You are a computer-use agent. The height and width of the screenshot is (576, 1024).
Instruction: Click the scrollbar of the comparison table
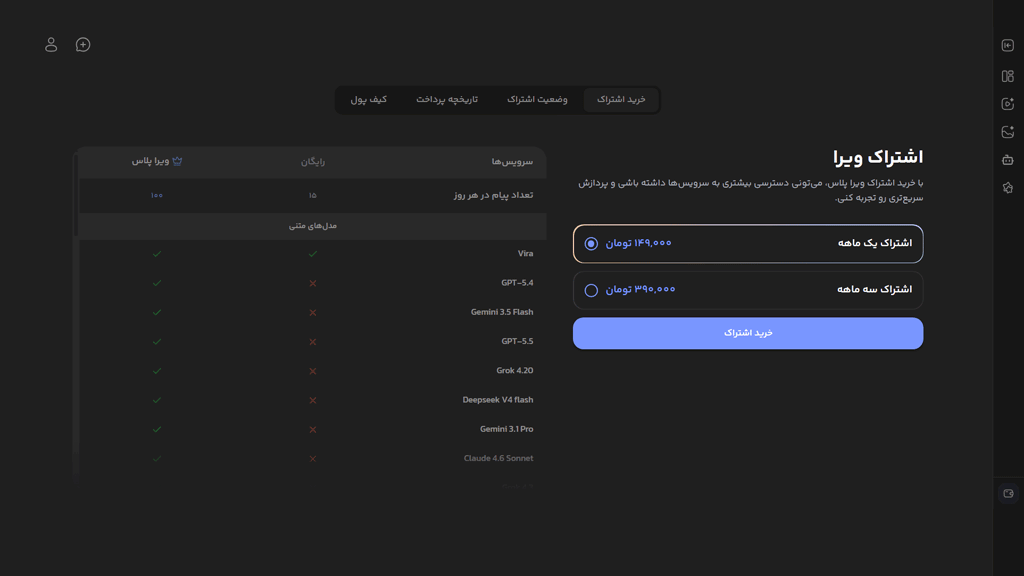(76, 196)
